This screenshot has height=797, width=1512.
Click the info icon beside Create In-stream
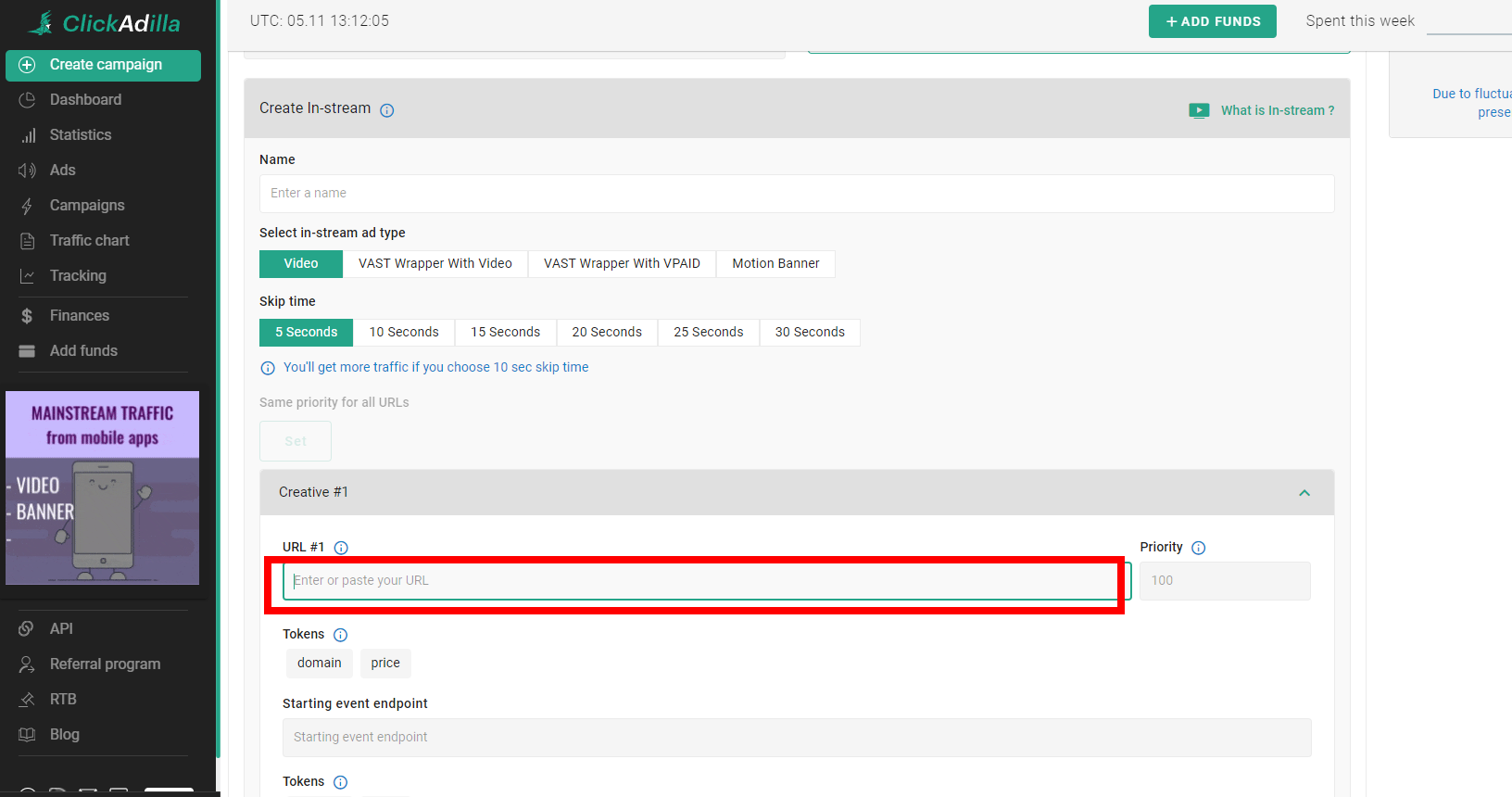(387, 110)
